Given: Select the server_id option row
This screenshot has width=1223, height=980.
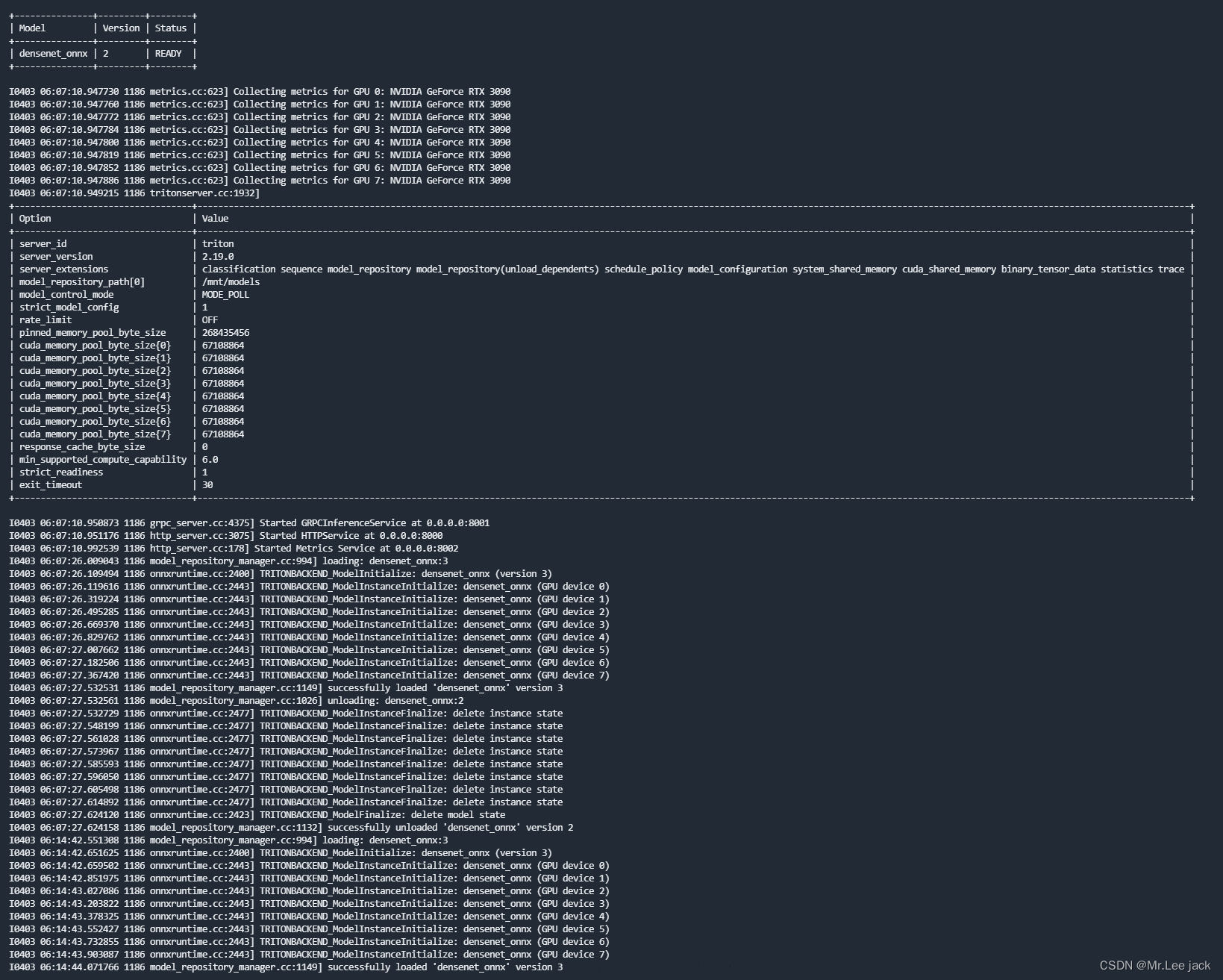Looking at the screenshot, I should point(601,244).
